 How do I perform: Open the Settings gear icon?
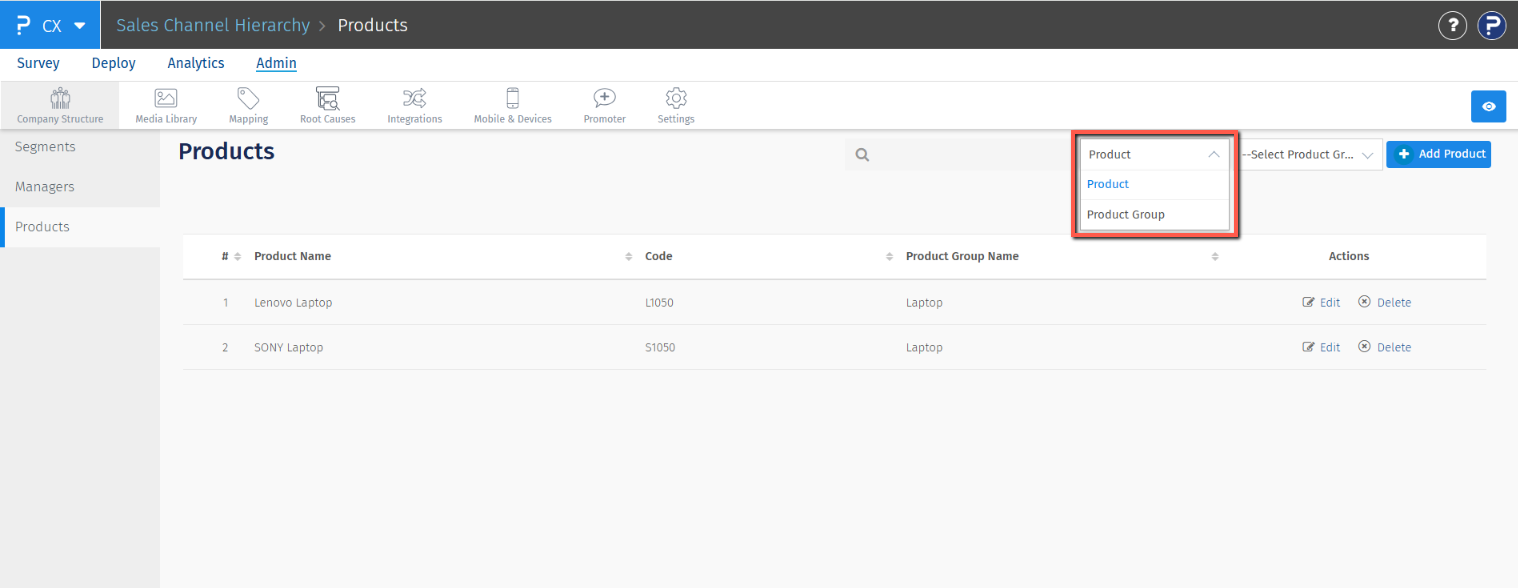[x=676, y=98]
